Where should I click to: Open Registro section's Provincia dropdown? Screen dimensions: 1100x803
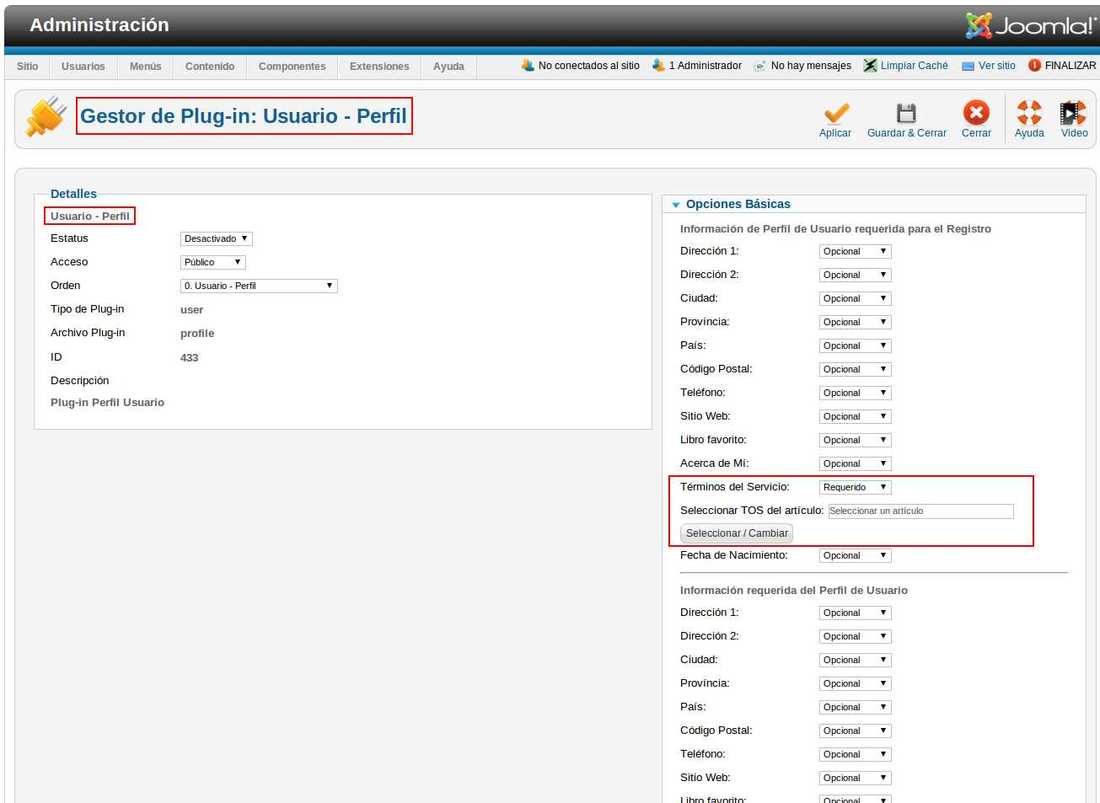tap(855, 322)
